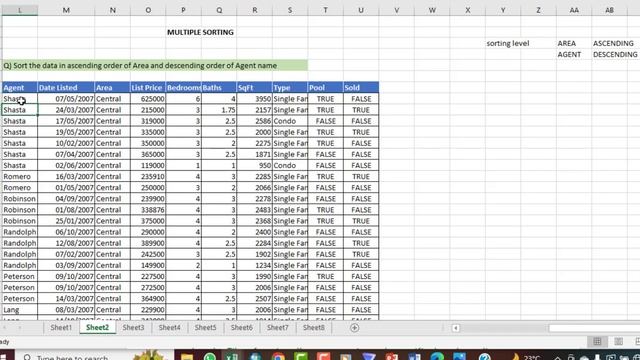Select the Baths header cell
The image size is (640, 360).
(x=219, y=87)
